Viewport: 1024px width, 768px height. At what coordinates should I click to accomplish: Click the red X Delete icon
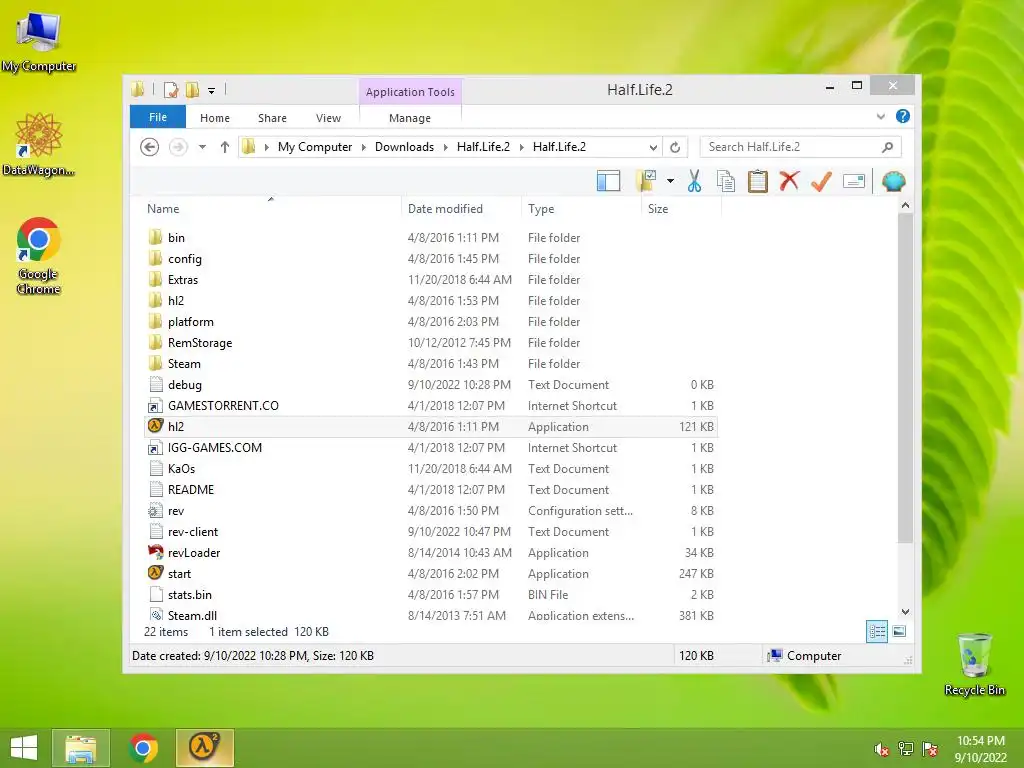(x=789, y=180)
